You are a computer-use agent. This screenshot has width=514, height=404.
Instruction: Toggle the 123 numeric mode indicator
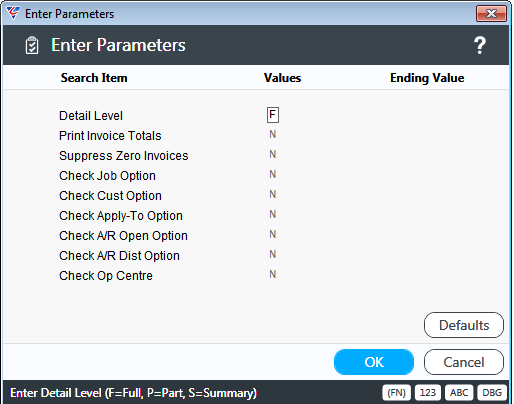click(x=428, y=393)
